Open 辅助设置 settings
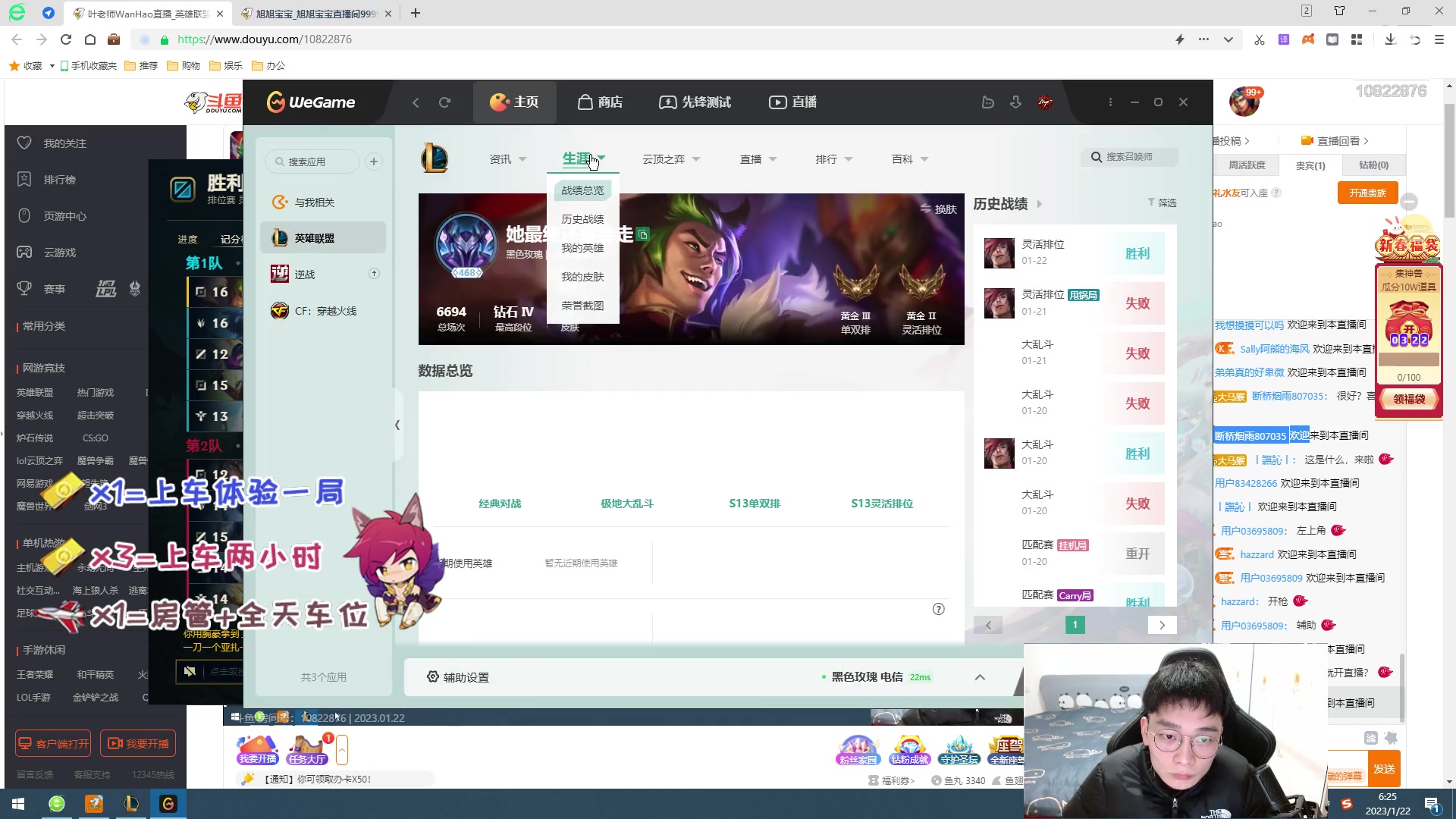This screenshot has width=1456, height=819. click(458, 677)
